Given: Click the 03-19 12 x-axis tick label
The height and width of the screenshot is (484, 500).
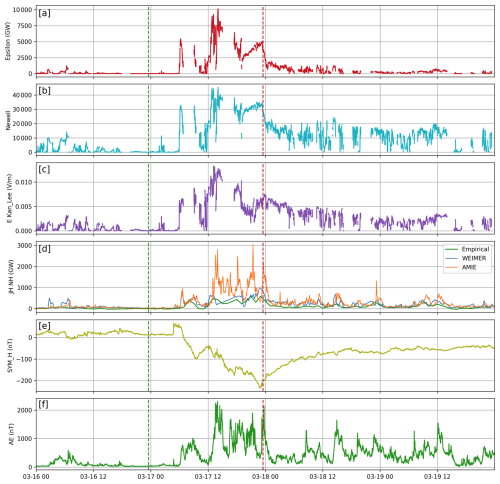Looking at the screenshot, I should [437, 476].
